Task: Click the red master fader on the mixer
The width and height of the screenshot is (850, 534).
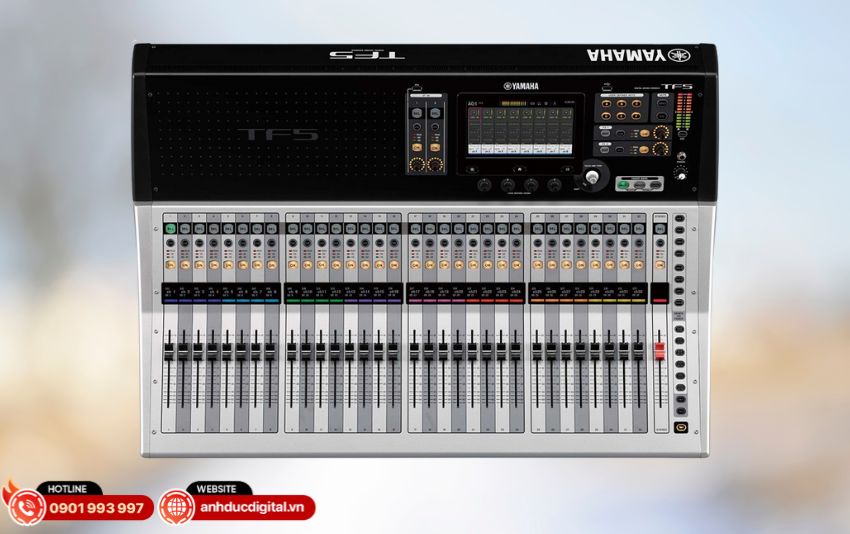Action: 660,351
